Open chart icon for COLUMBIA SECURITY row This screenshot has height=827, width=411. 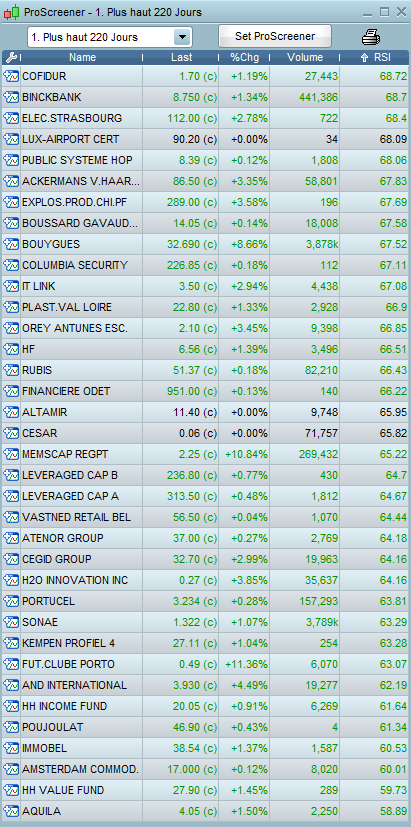(11, 265)
